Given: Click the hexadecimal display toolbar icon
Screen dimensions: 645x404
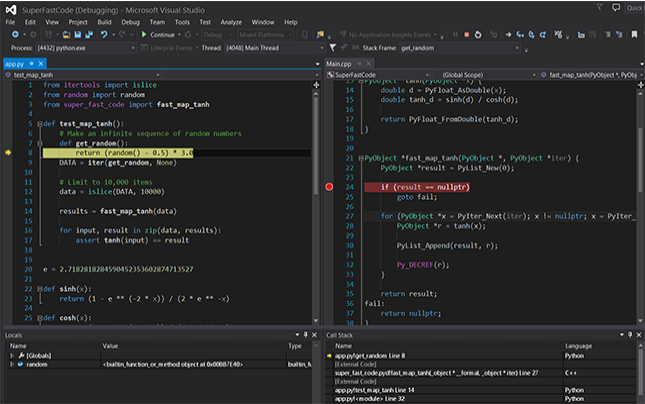Looking at the screenshot, I should [x=558, y=35].
